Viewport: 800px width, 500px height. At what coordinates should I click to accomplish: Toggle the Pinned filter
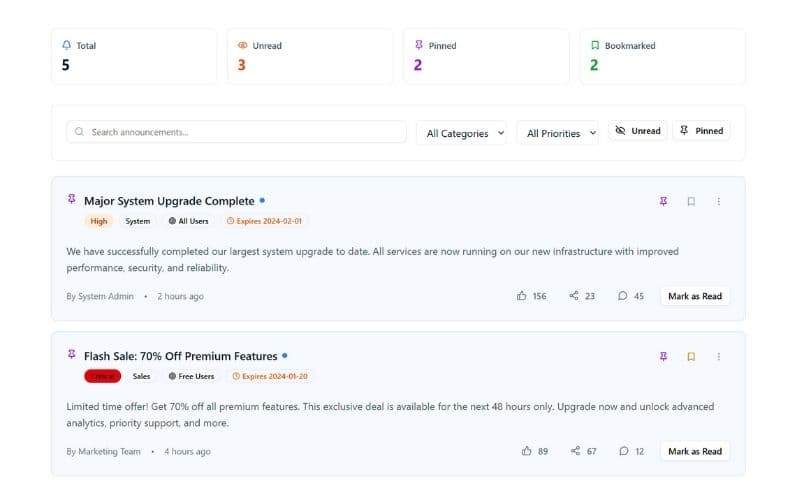(701, 131)
